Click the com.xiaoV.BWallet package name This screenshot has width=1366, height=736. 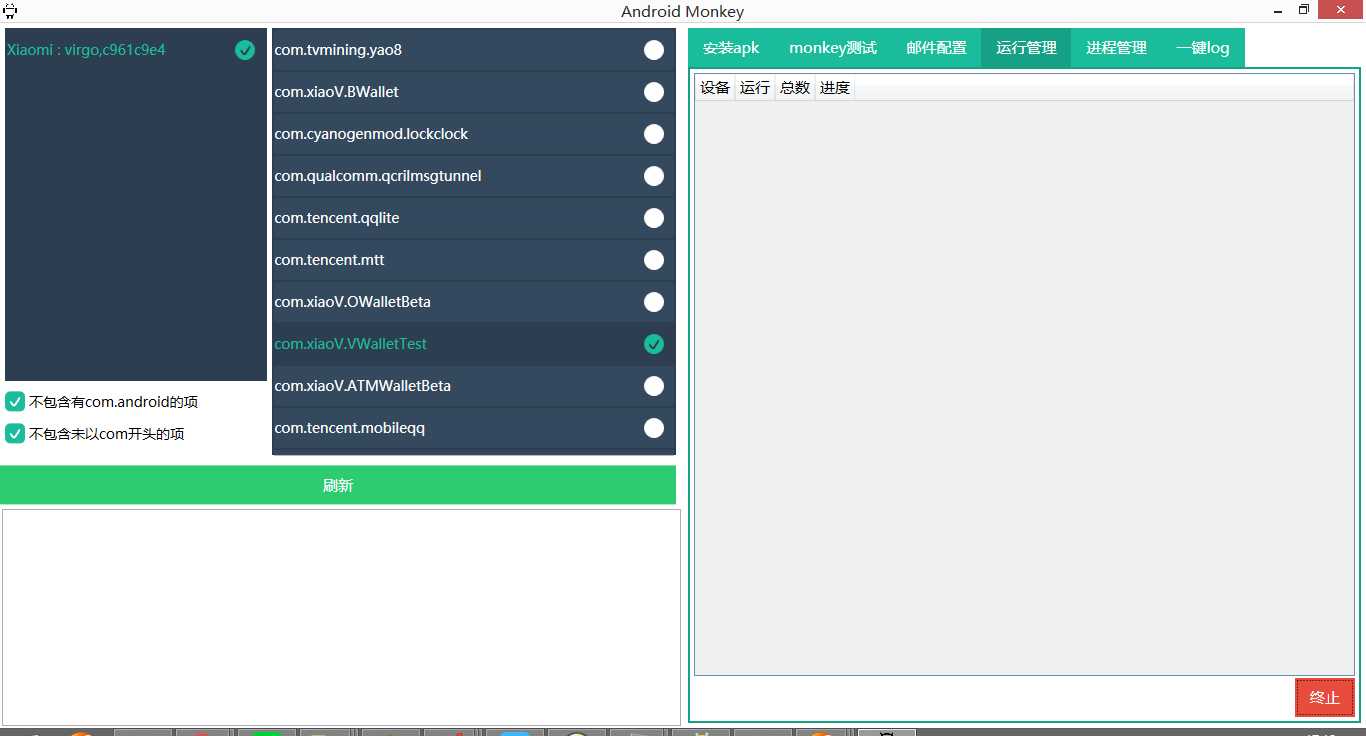point(337,92)
